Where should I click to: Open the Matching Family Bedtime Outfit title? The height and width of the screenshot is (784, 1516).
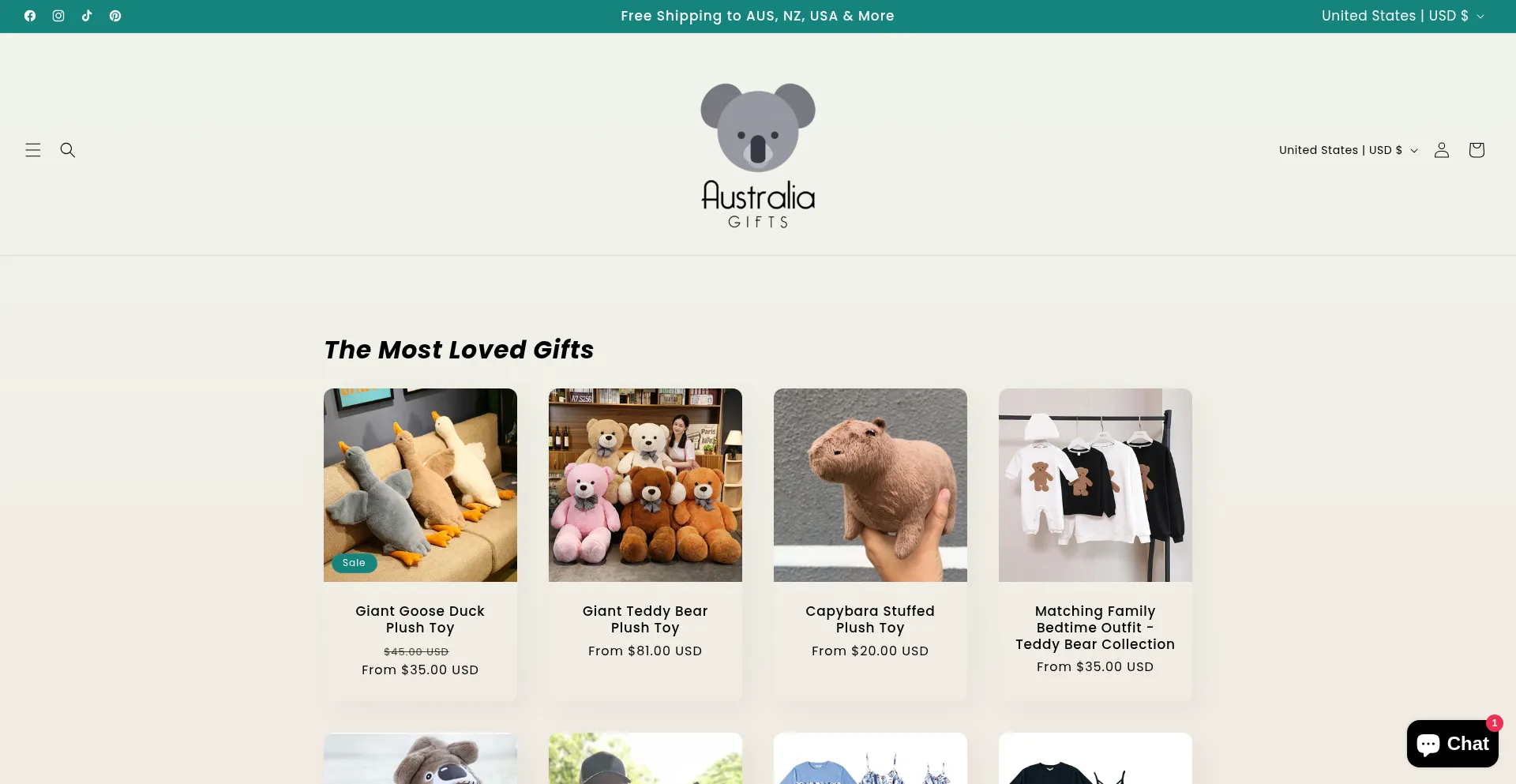1095,628
